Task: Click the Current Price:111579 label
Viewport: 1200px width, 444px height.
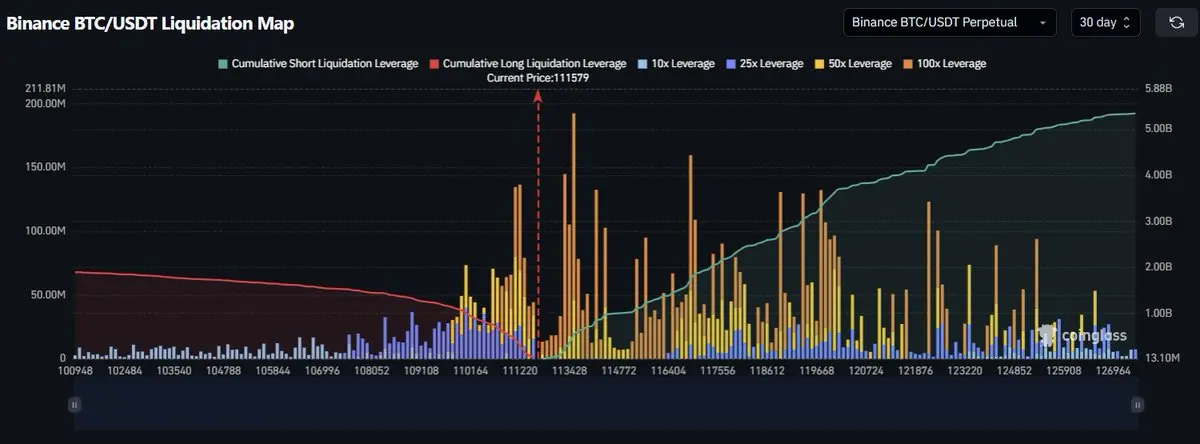Action: (537, 78)
